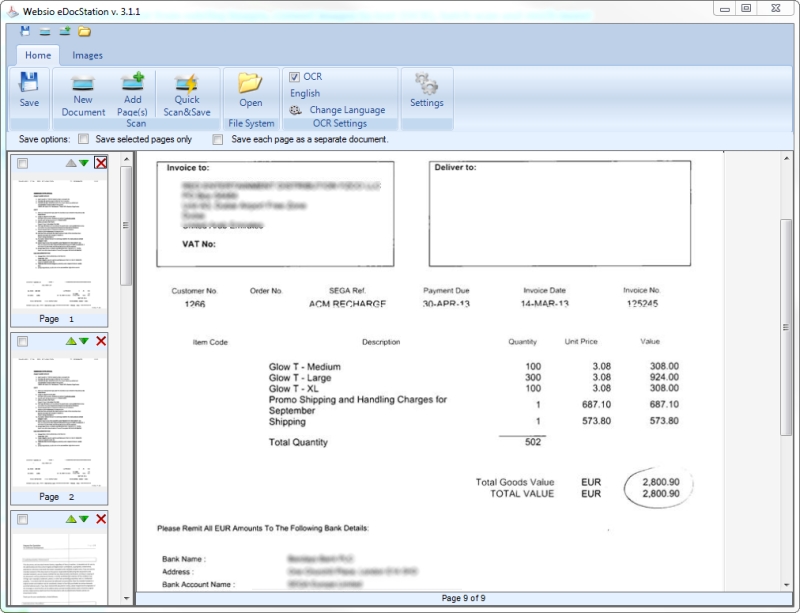The width and height of the screenshot is (800, 613).
Task: Click the circled total value 2,800.90
Action: pyautogui.click(x=661, y=488)
